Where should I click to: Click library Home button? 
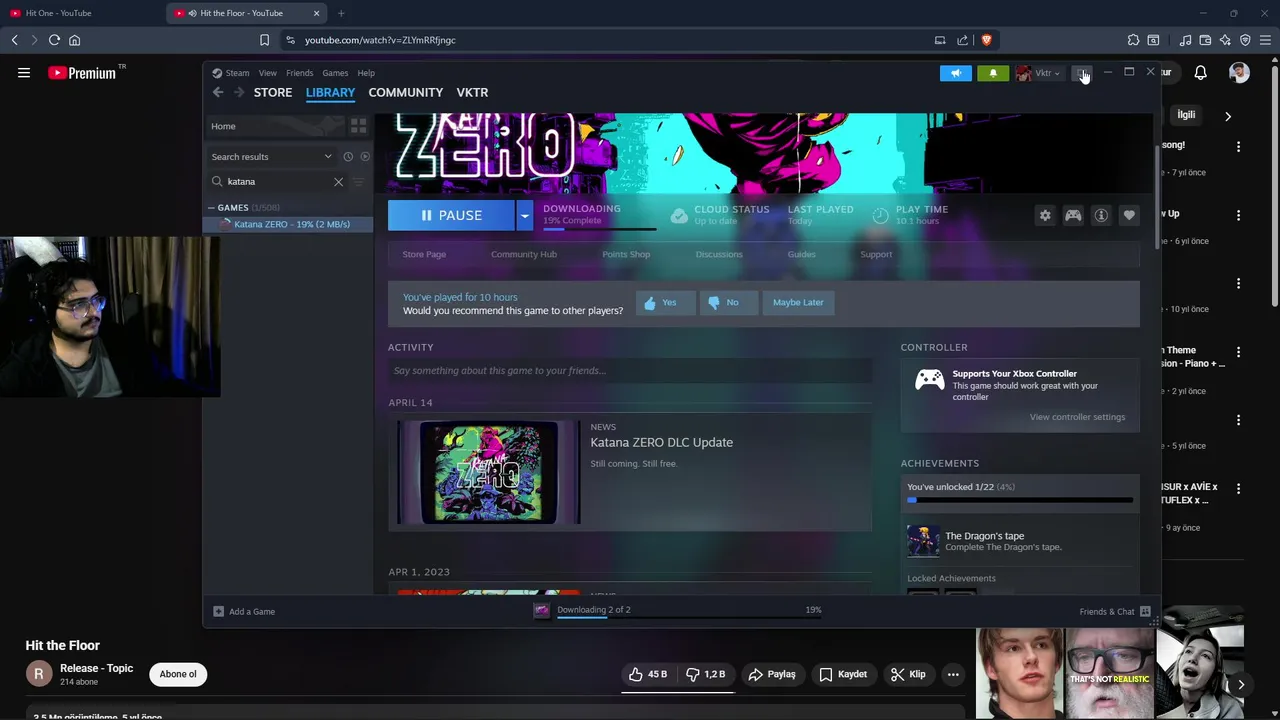click(274, 126)
